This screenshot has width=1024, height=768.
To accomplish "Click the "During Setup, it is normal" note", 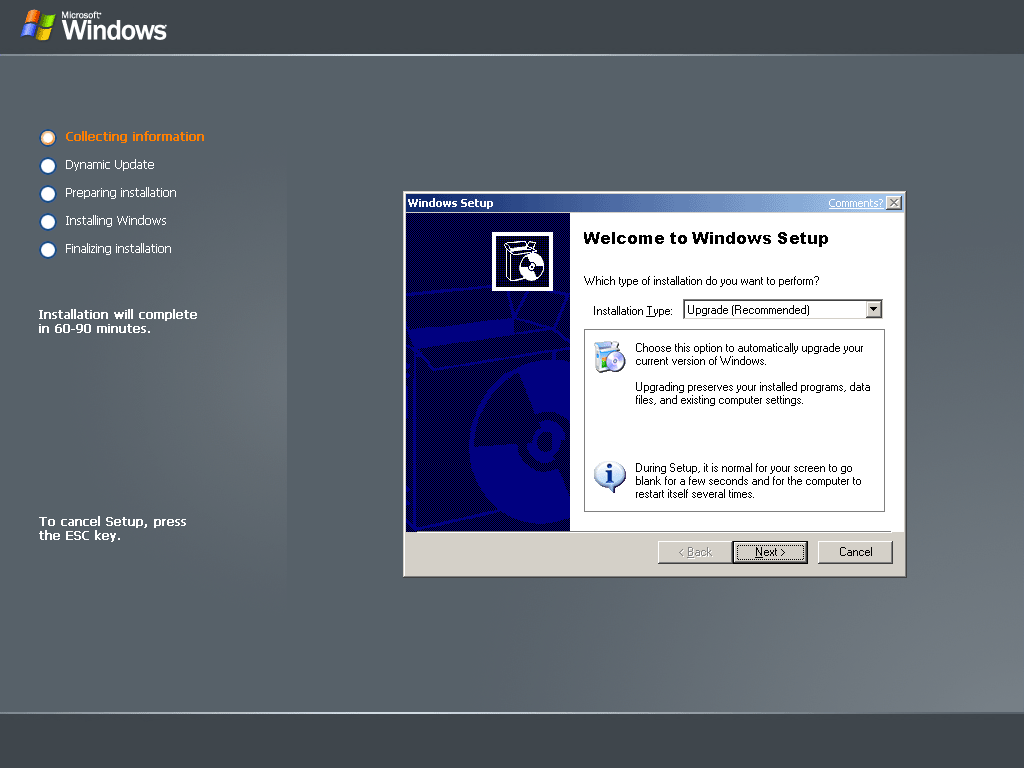I will tap(748, 481).
